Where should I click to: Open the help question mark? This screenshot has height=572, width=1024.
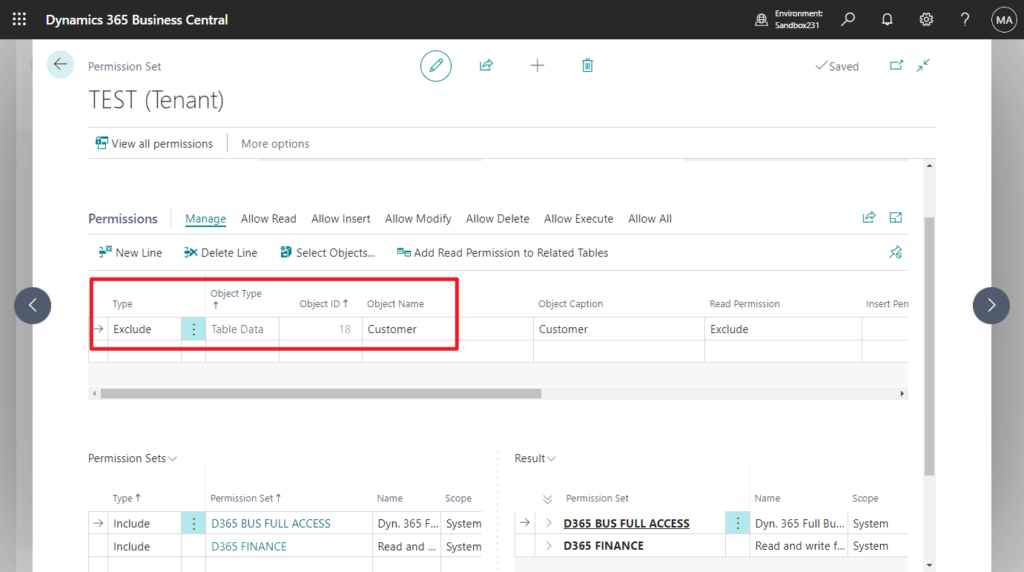[965, 20]
